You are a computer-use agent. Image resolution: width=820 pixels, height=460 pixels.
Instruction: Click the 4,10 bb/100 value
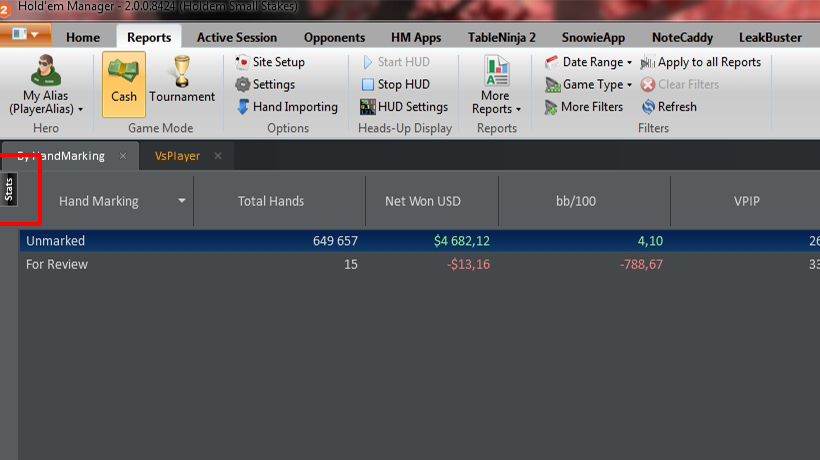pos(650,241)
